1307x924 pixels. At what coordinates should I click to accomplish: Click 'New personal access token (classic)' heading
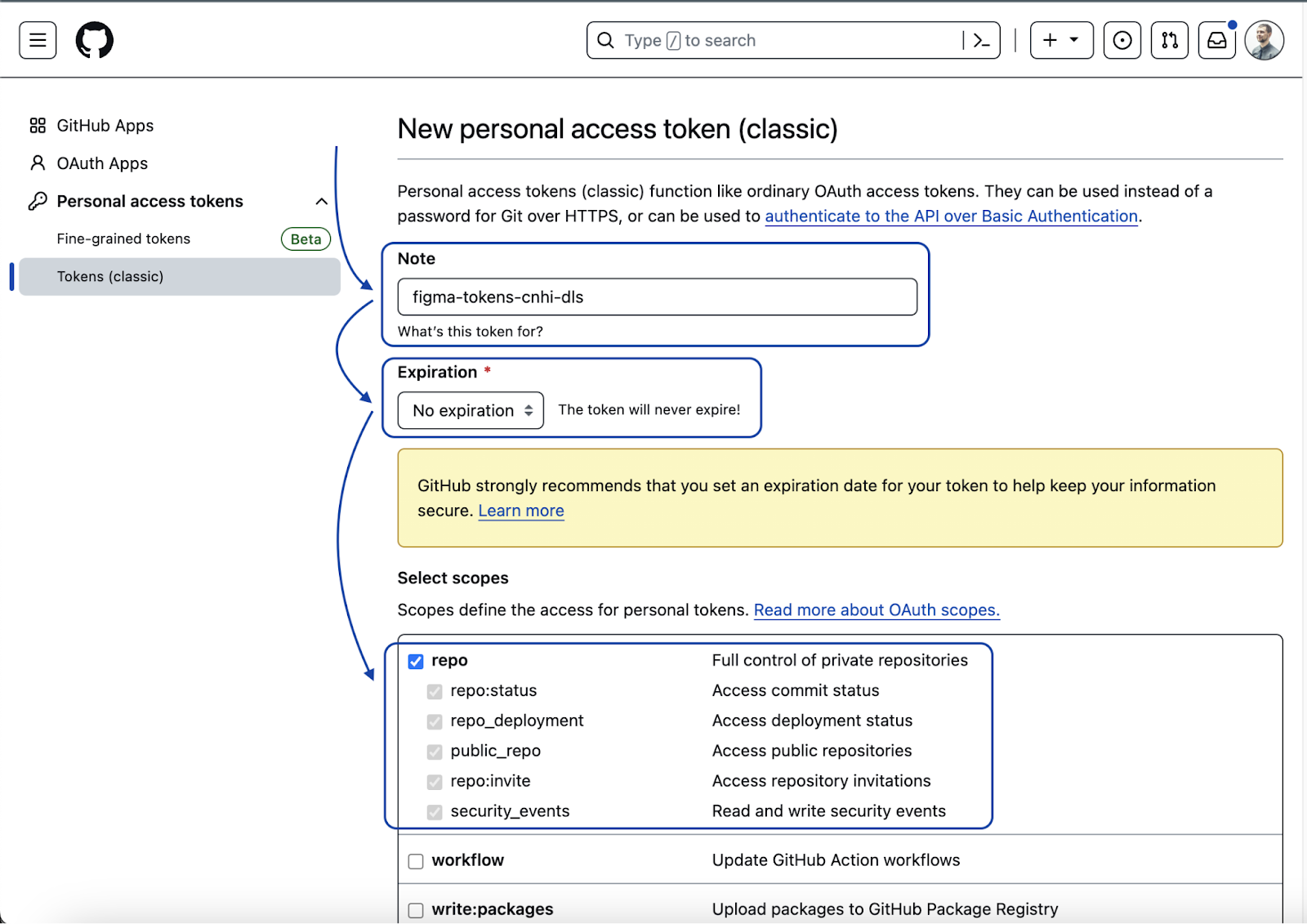618,129
